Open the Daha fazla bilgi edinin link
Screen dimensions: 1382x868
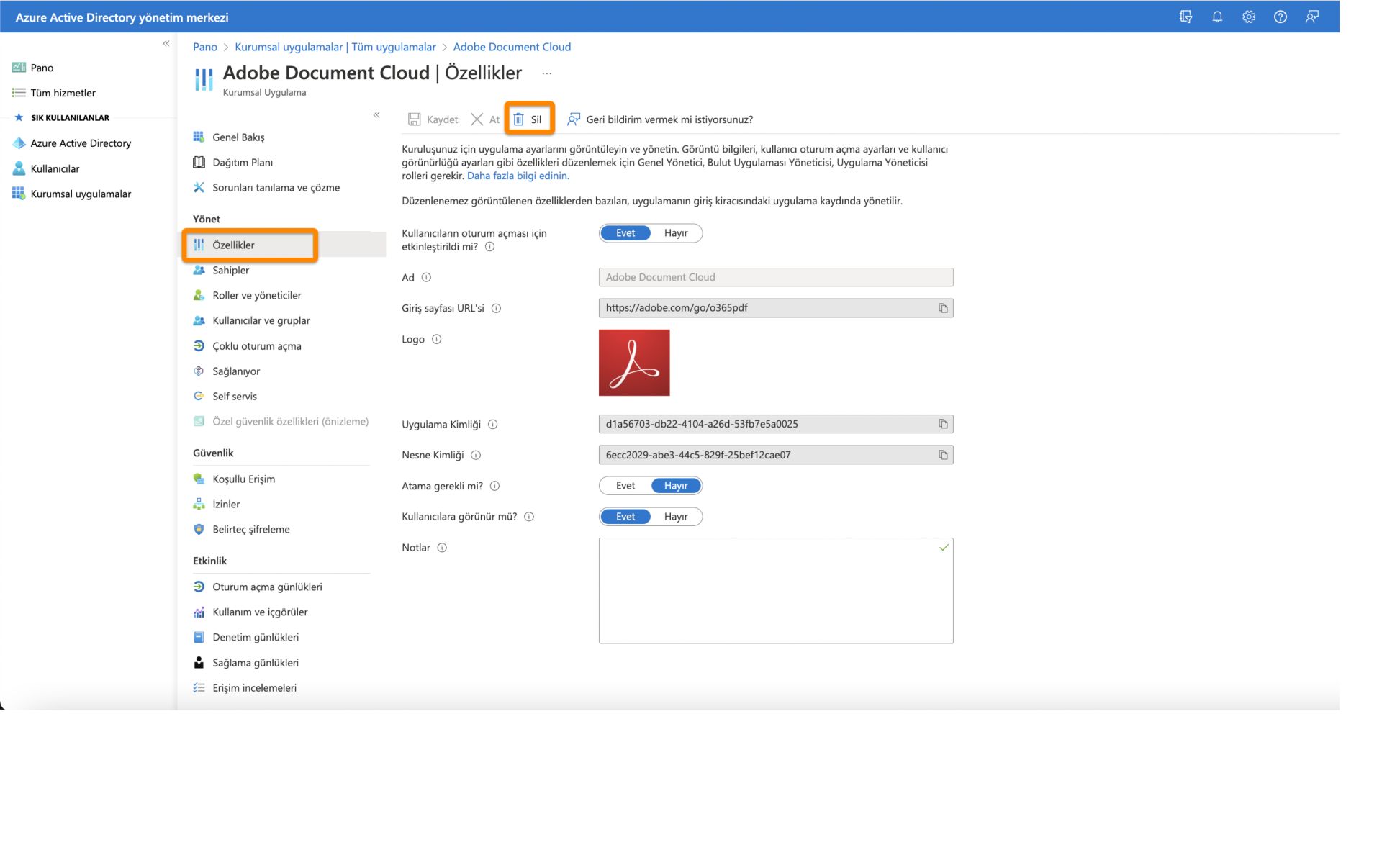[x=518, y=176]
